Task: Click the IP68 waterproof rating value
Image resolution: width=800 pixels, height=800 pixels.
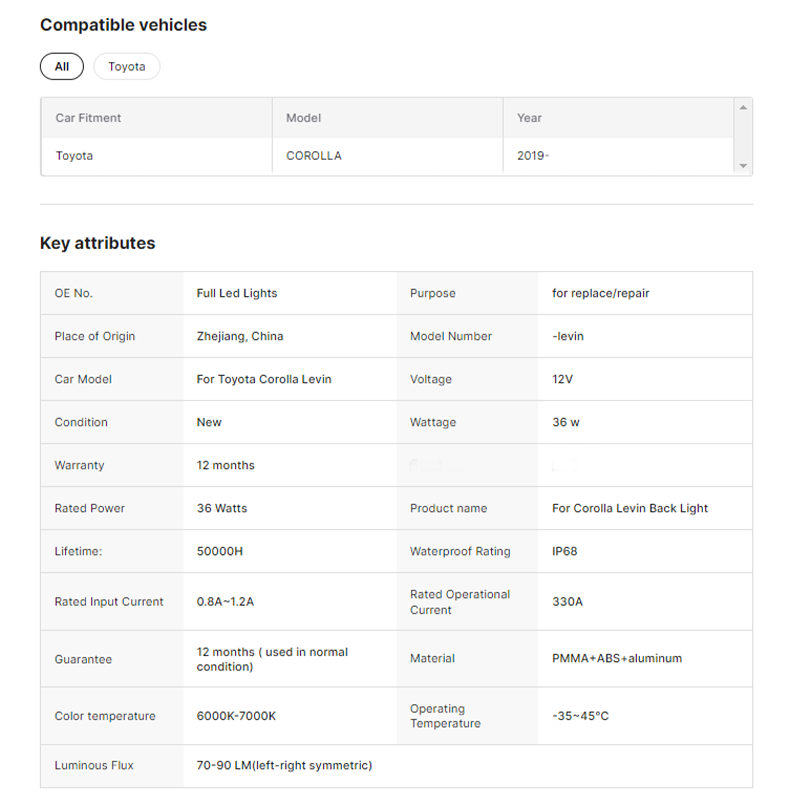Action: coord(565,551)
